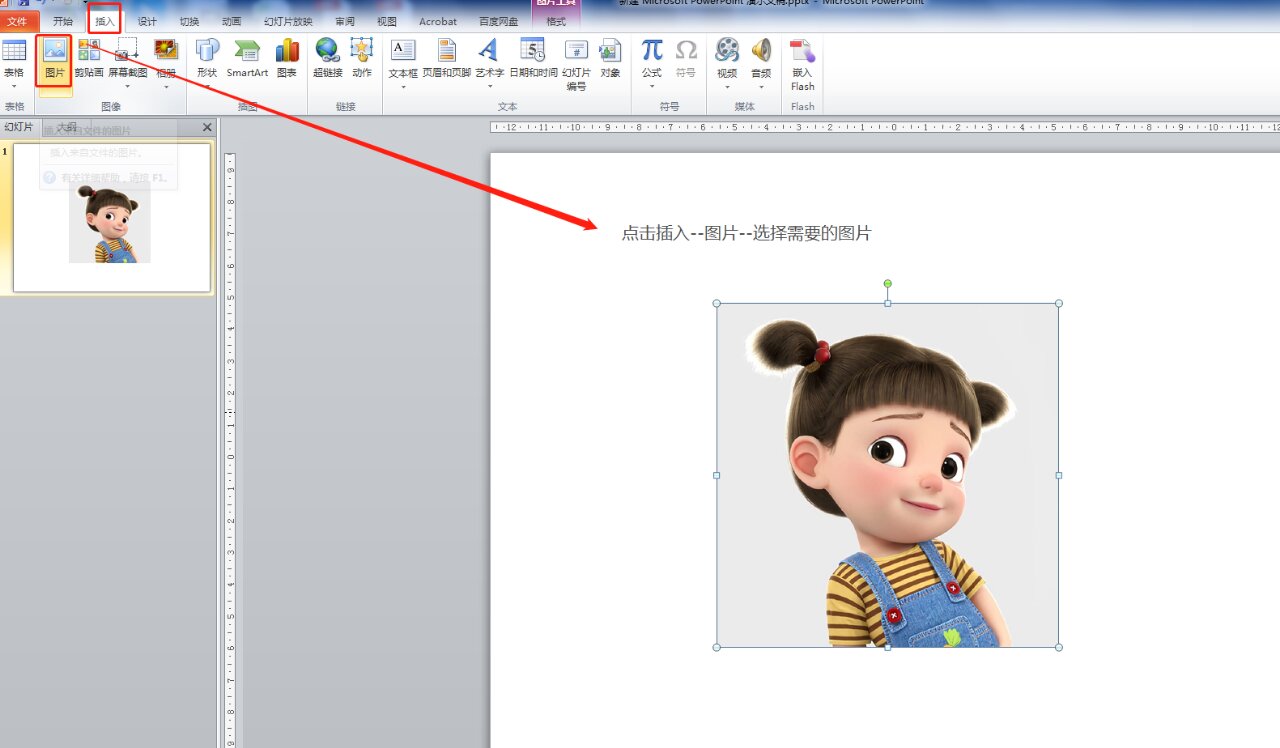Open the 切换 (Transitions) tab
Viewport: 1280px width, 748px height.
tap(189, 21)
